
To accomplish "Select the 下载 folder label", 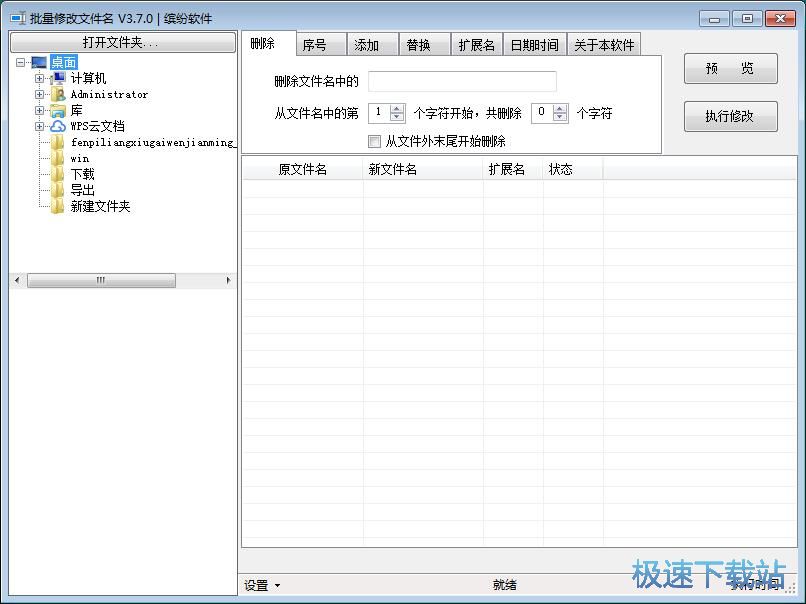I will pos(83,174).
